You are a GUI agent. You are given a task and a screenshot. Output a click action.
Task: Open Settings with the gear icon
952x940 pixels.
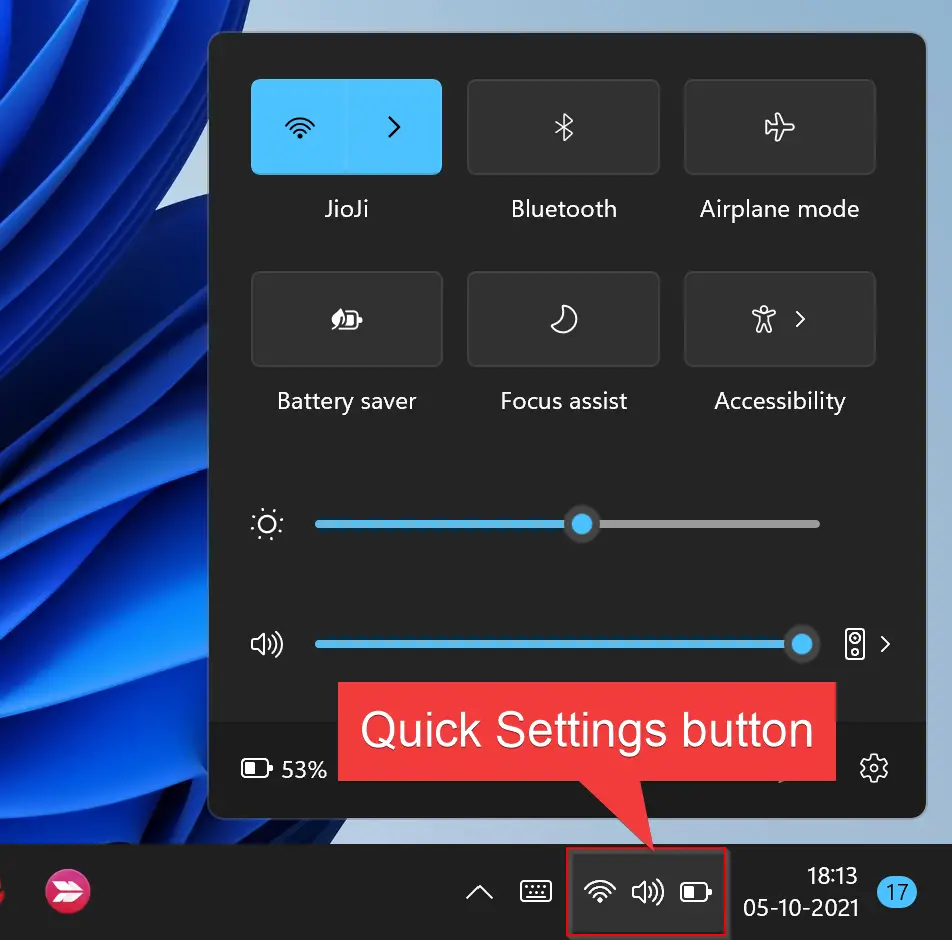point(874,768)
